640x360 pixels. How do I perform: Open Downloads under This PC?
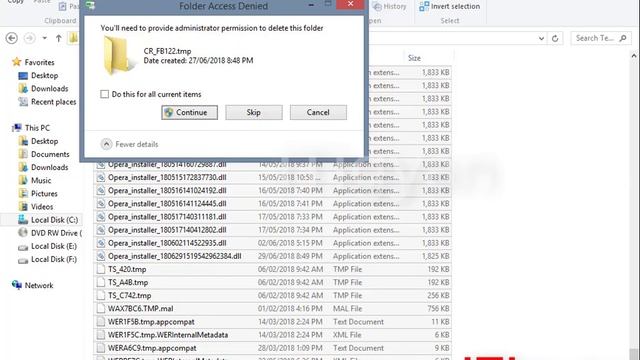[50, 167]
